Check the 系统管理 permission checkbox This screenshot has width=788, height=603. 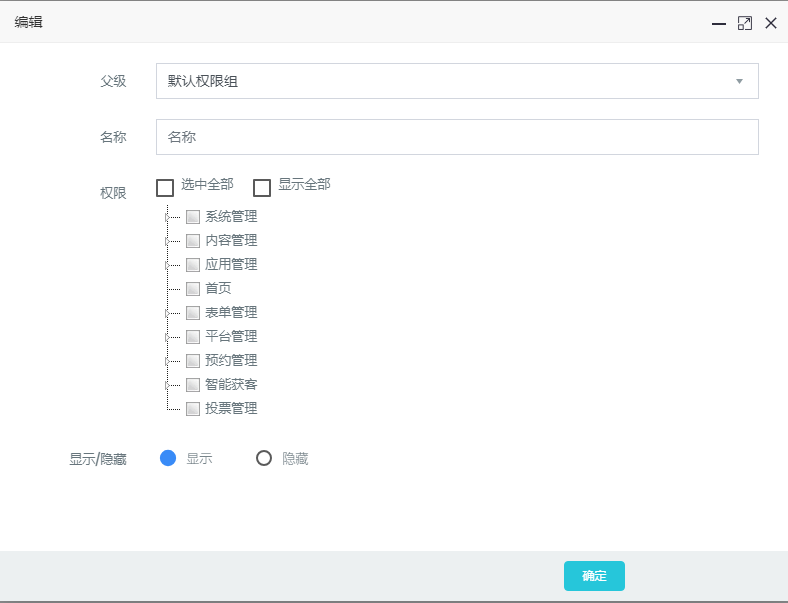click(193, 216)
